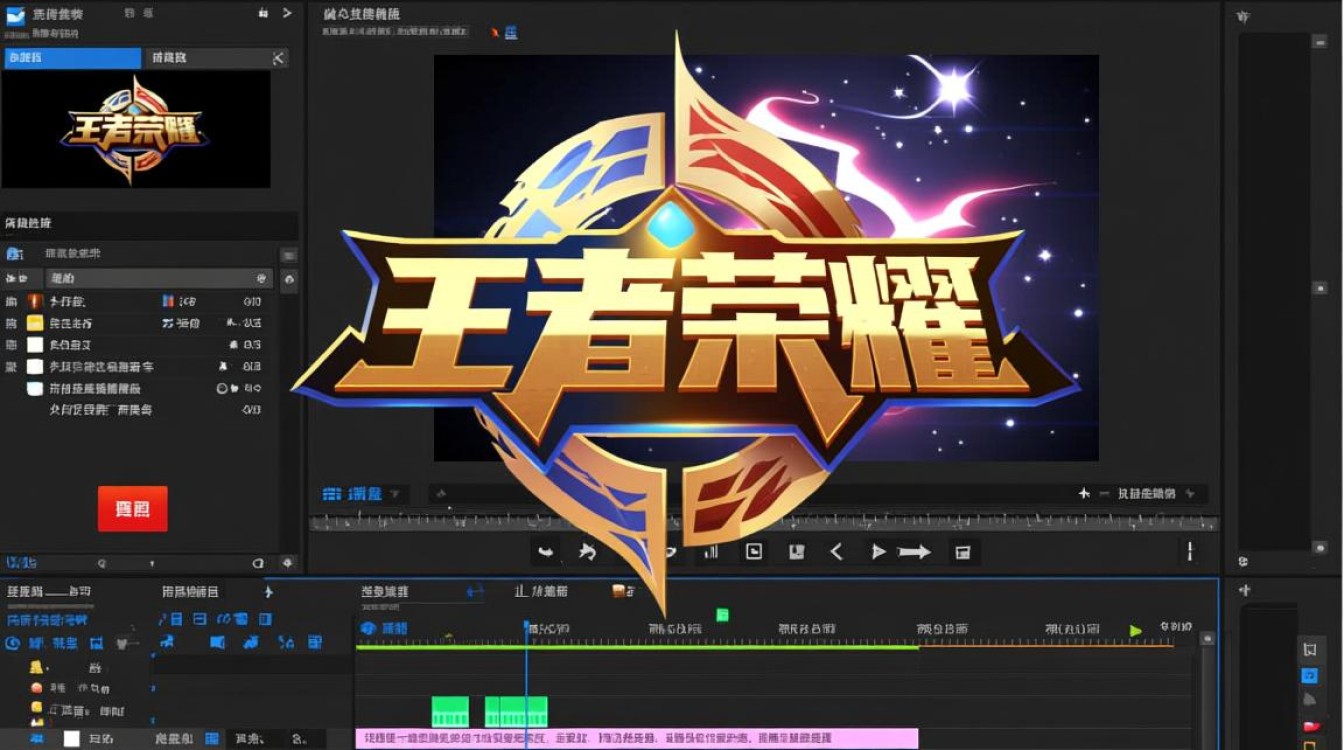Click the screen icon at the playback bar's right
Screen dimensions: 1344x750
point(963,552)
